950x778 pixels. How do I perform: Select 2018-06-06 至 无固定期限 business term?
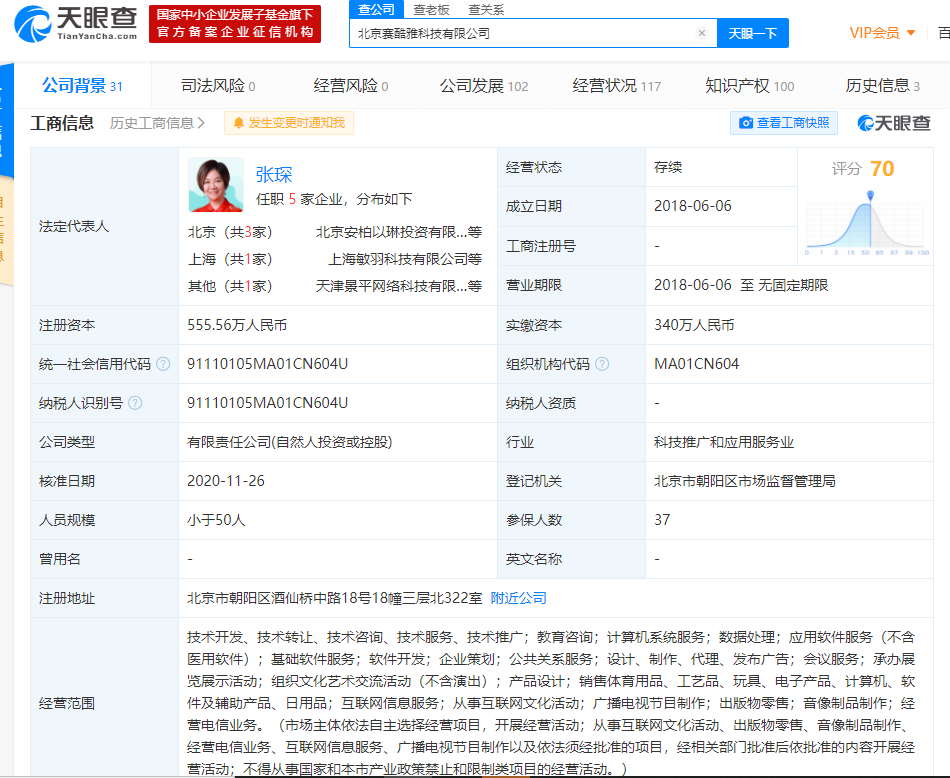tap(741, 285)
